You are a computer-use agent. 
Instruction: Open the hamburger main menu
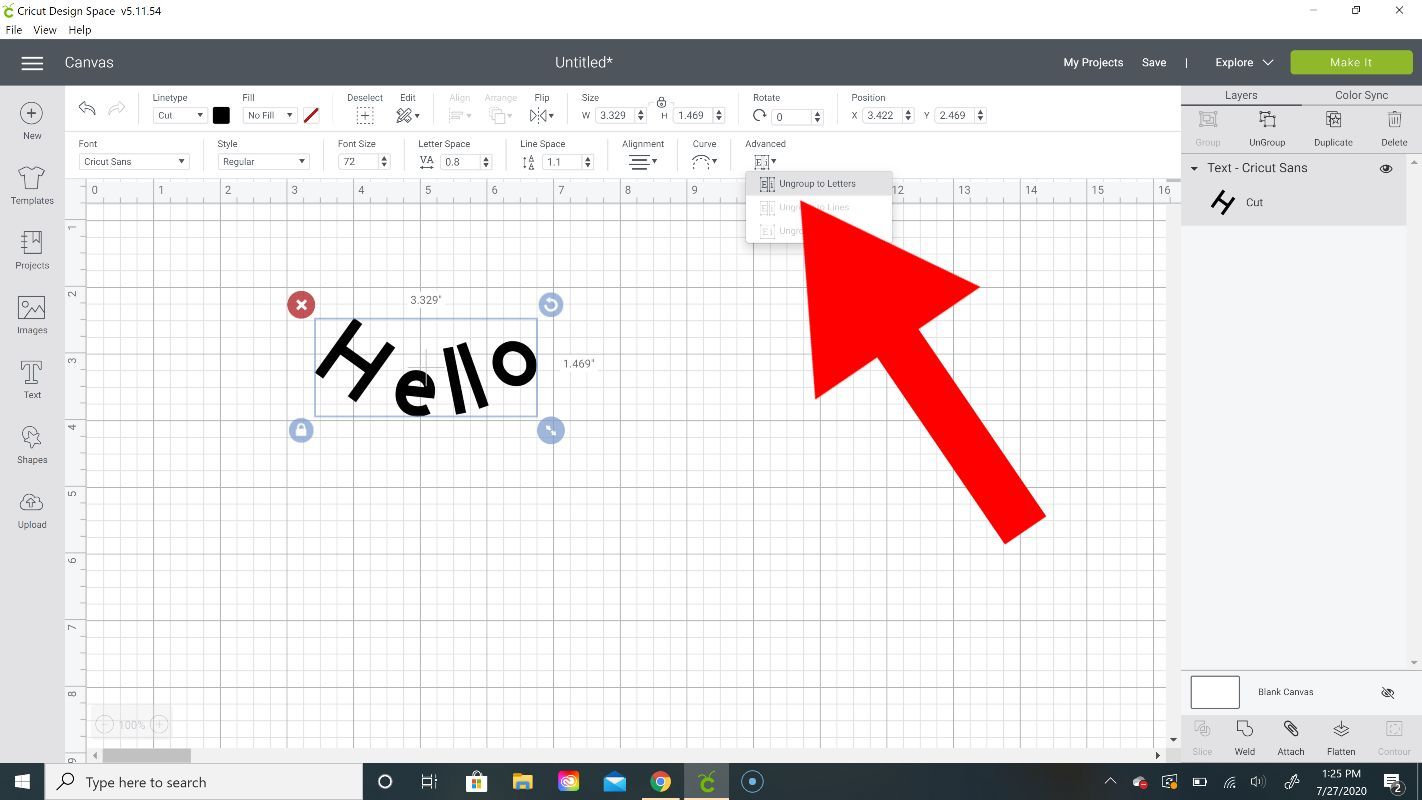(32, 63)
